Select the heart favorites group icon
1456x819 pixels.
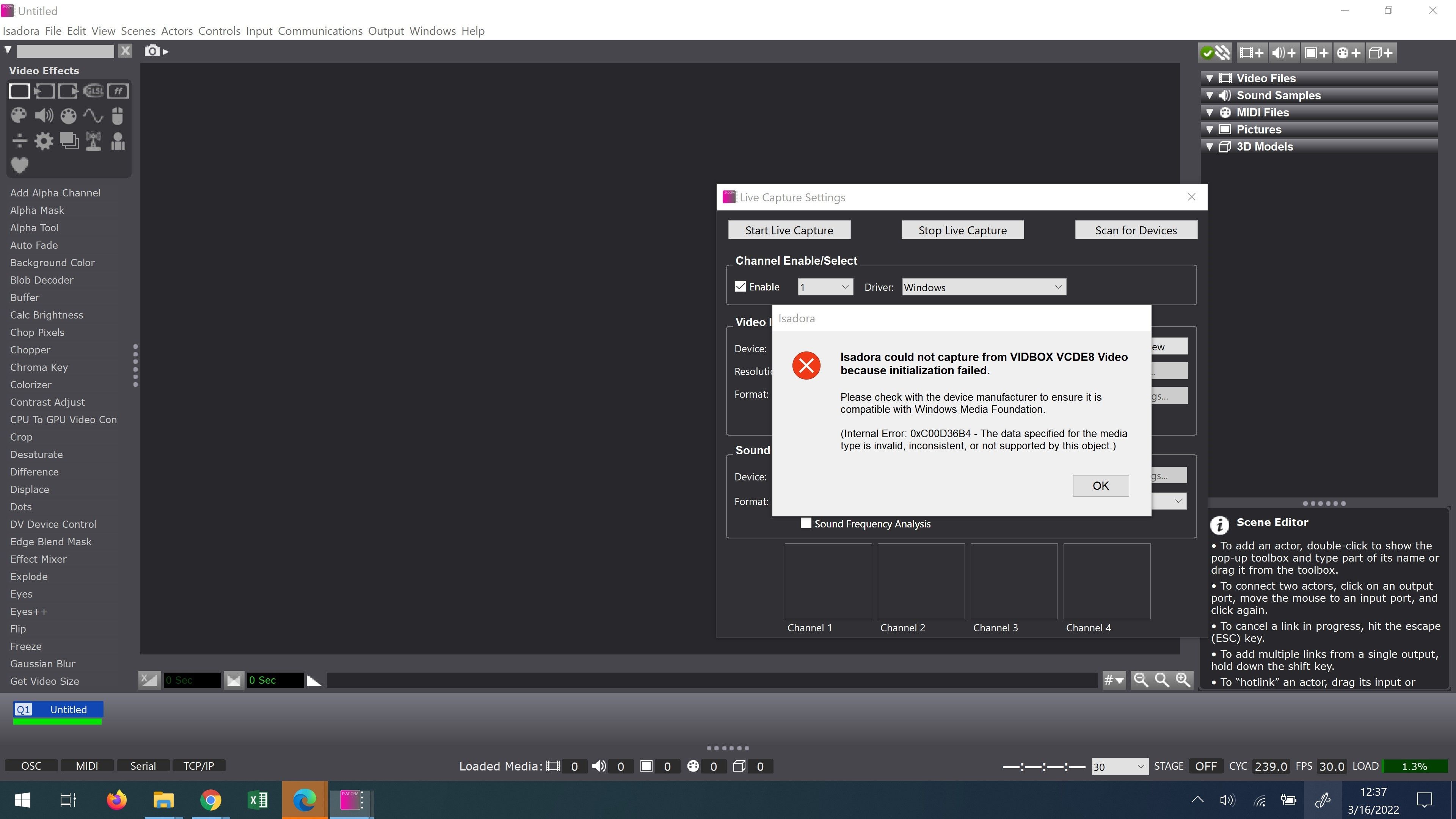coord(19,166)
